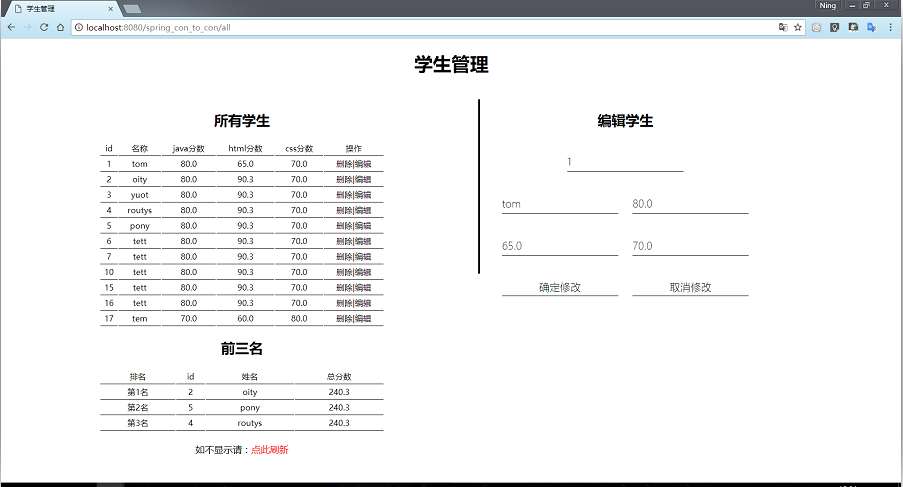Open the dark lightbulb extension icon

pyautogui.click(x=834, y=27)
